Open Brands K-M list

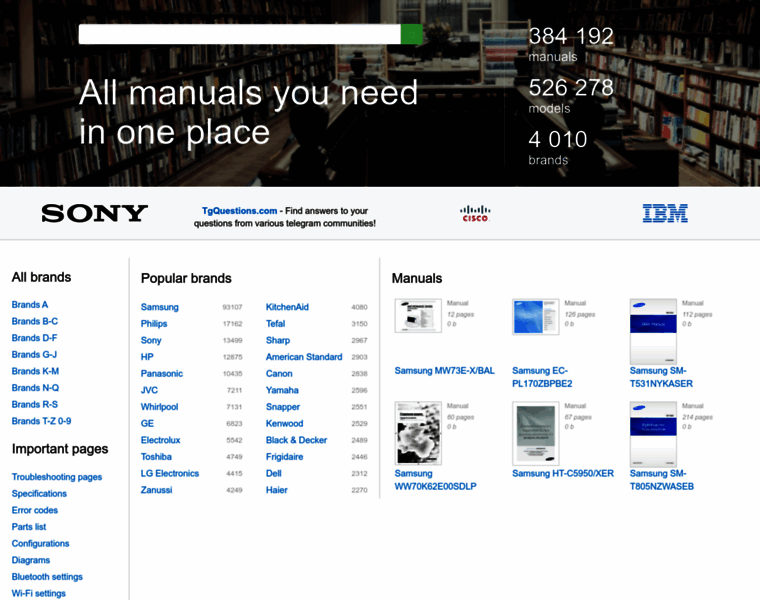[x=35, y=371]
